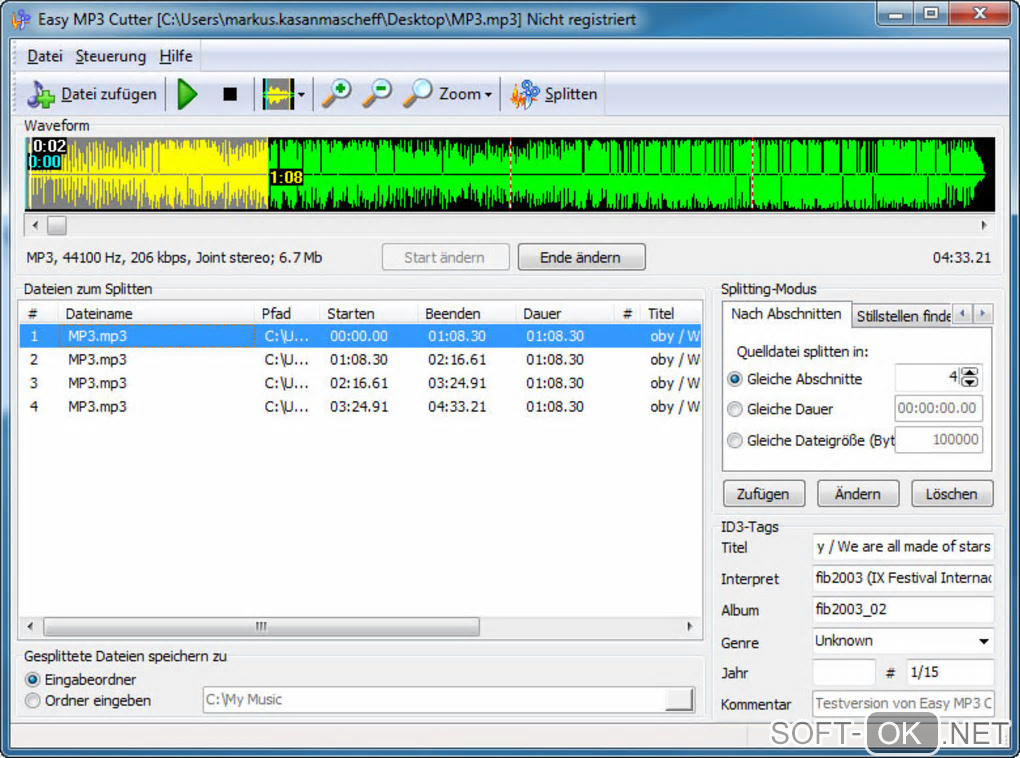Screen dimensions: 1020x758
Task: Start playback with the green play button
Action: [x=187, y=94]
